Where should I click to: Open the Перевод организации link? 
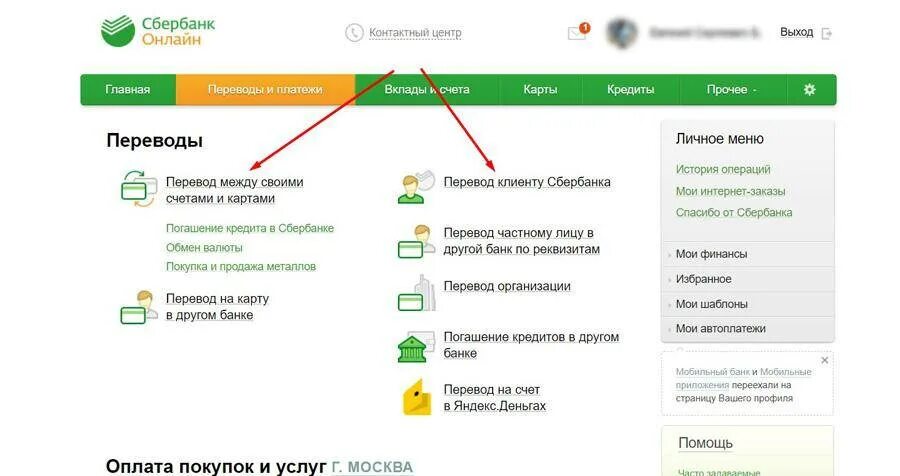point(507,286)
